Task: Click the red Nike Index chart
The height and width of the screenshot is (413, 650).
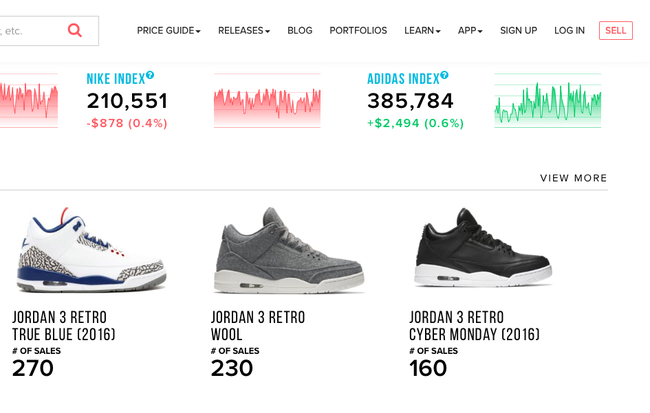Action: coord(267,101)
